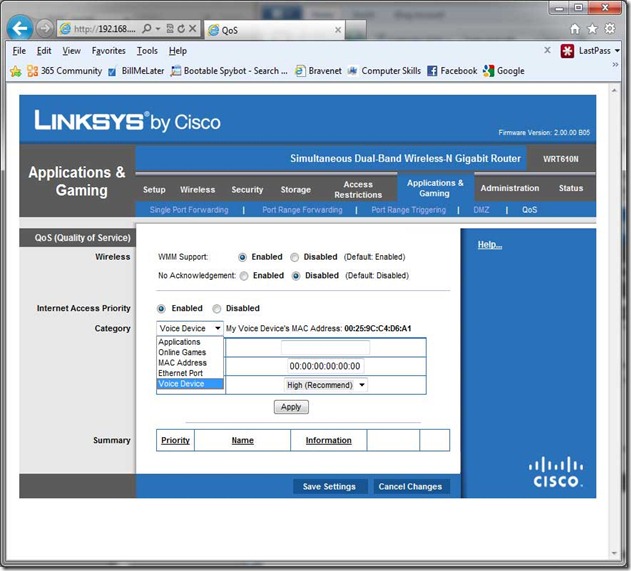631x571 pixels.
Task: Open the Administration tab
Action: pyautogui.click(x=509, y=188)
